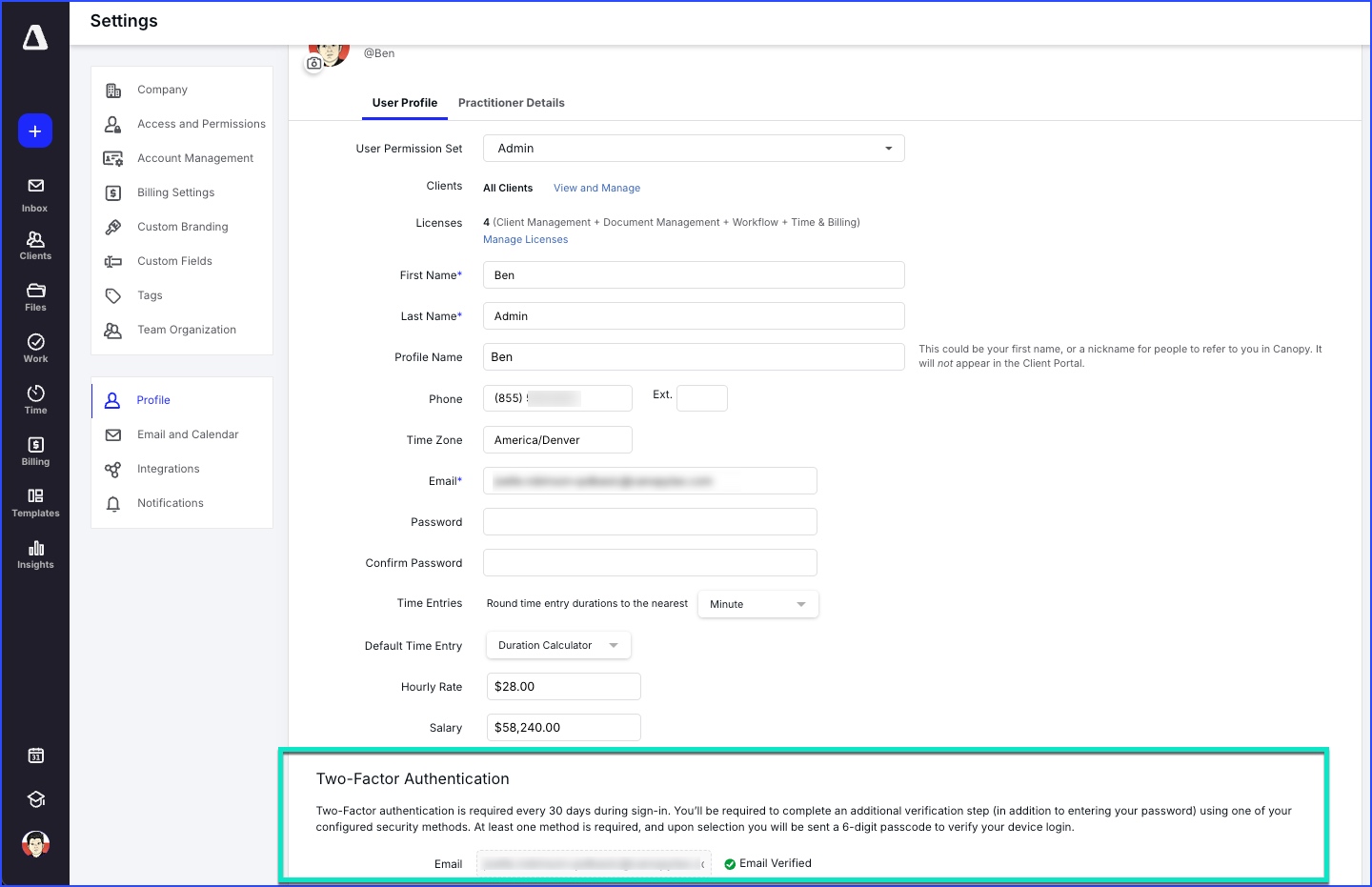Viewport: 1372px width, 887px height.
Task: Click the Email field
Action: coord(650,481)
